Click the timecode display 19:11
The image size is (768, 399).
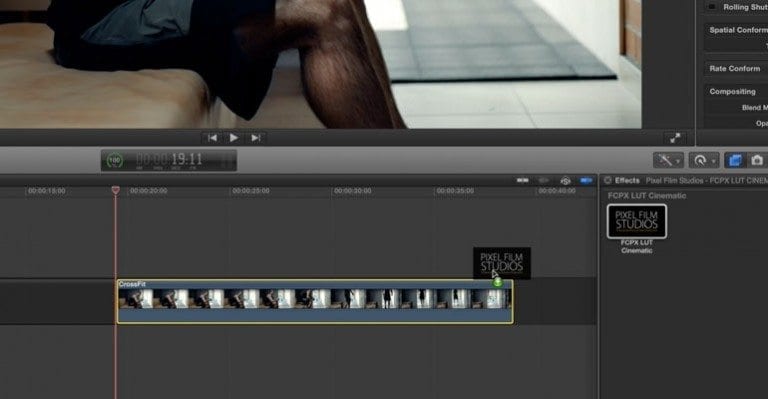tap(169, 160)
